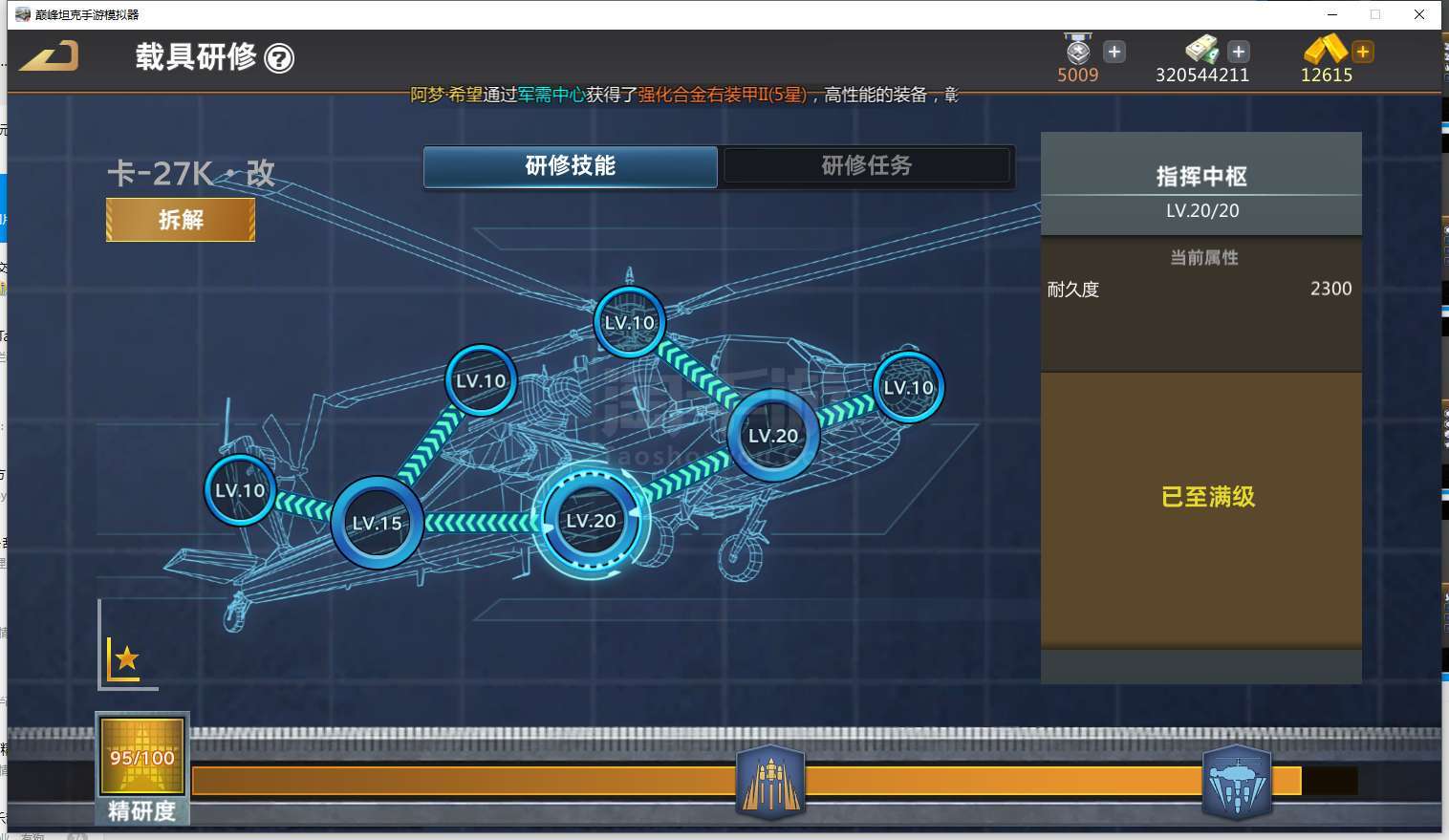This screenshot has width=1449, height=840.
Task: Select the highlighted LV.20 node with glowing ring
Action: tap(591, 521)
